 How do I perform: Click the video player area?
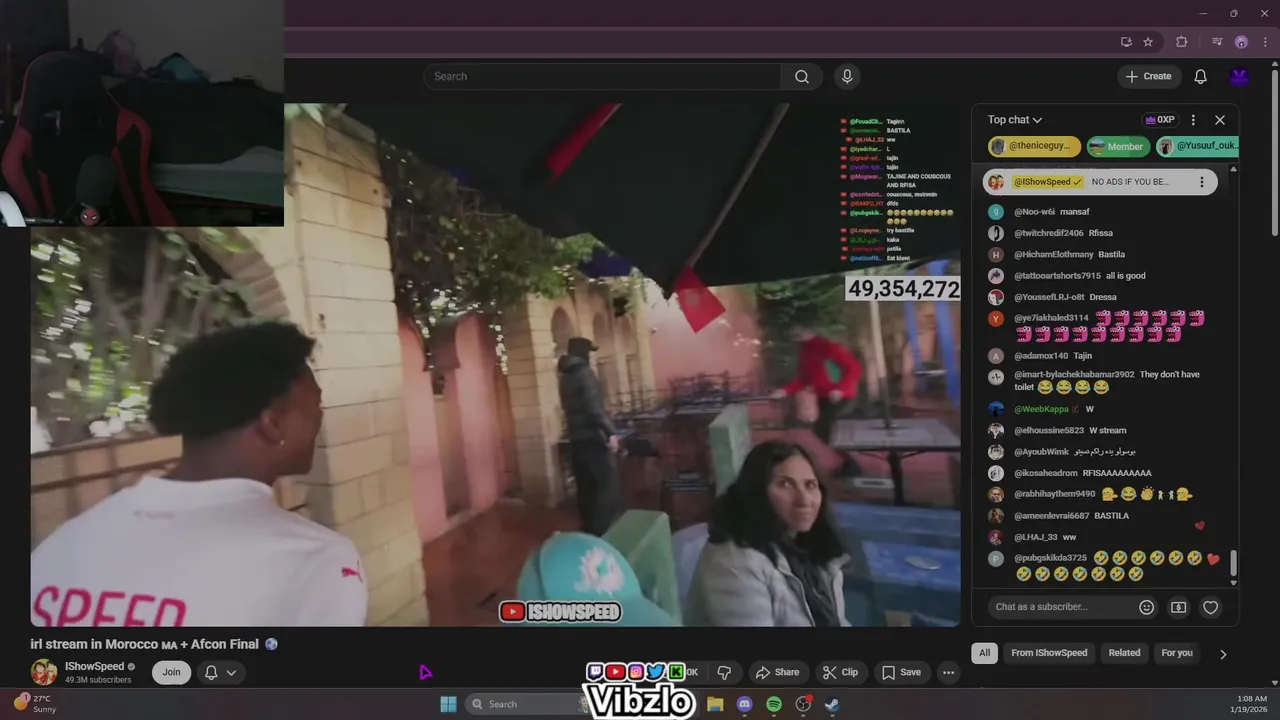coord(495,365)
